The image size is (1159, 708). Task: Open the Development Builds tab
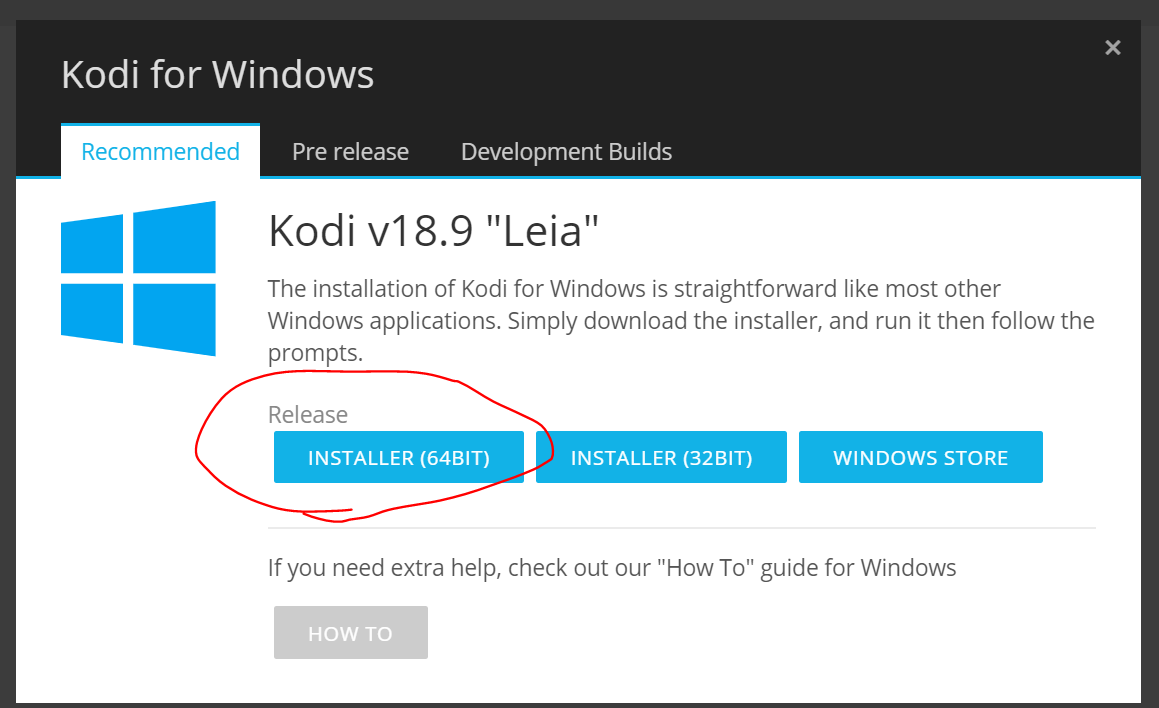pyautogui.click(x=566, y=152)
